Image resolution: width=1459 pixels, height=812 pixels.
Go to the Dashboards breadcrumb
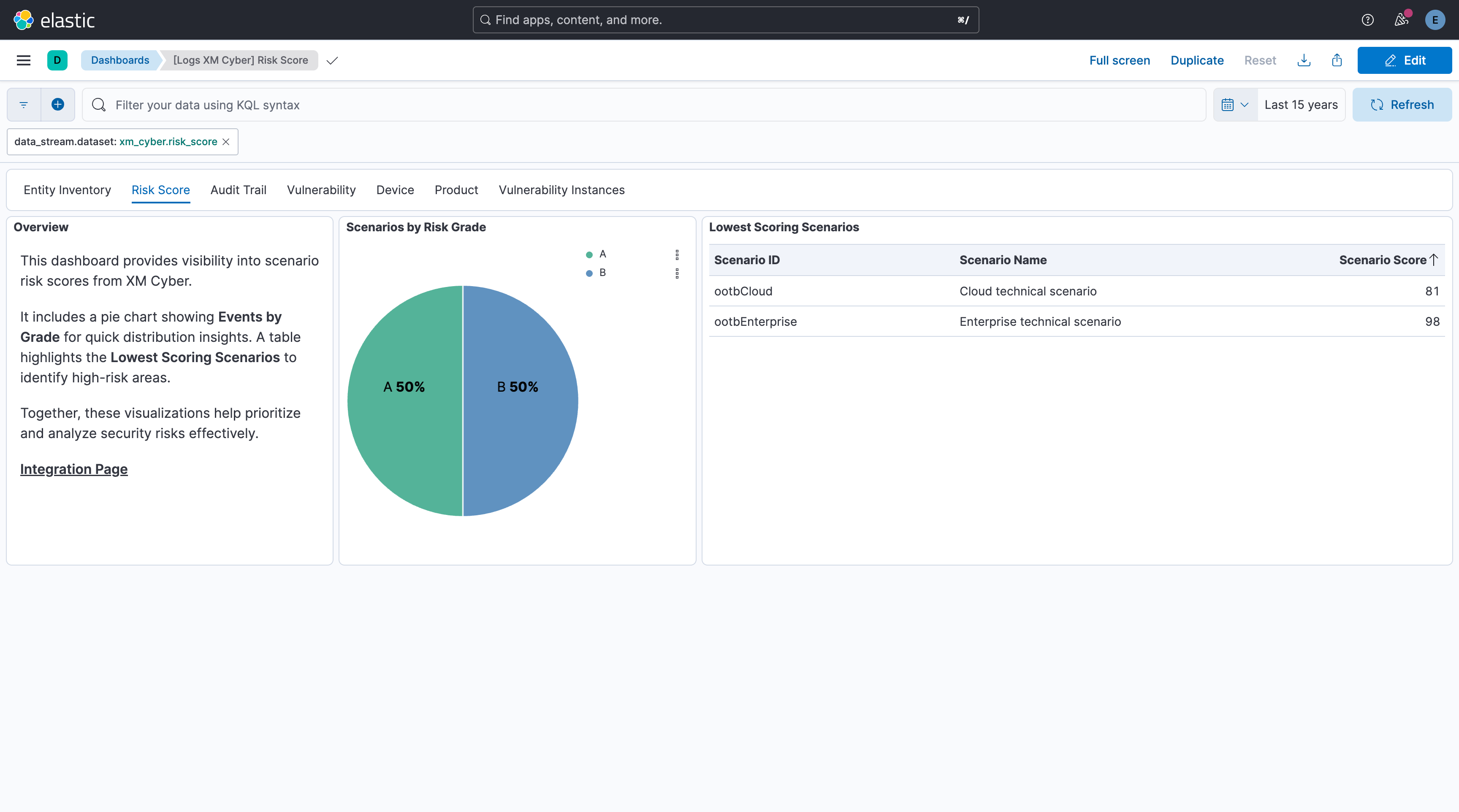pyautogui.click(x=120, y=60)
